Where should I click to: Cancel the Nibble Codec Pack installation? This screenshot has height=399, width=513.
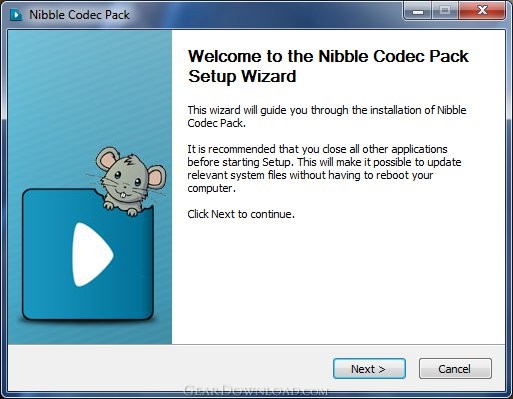455,369
